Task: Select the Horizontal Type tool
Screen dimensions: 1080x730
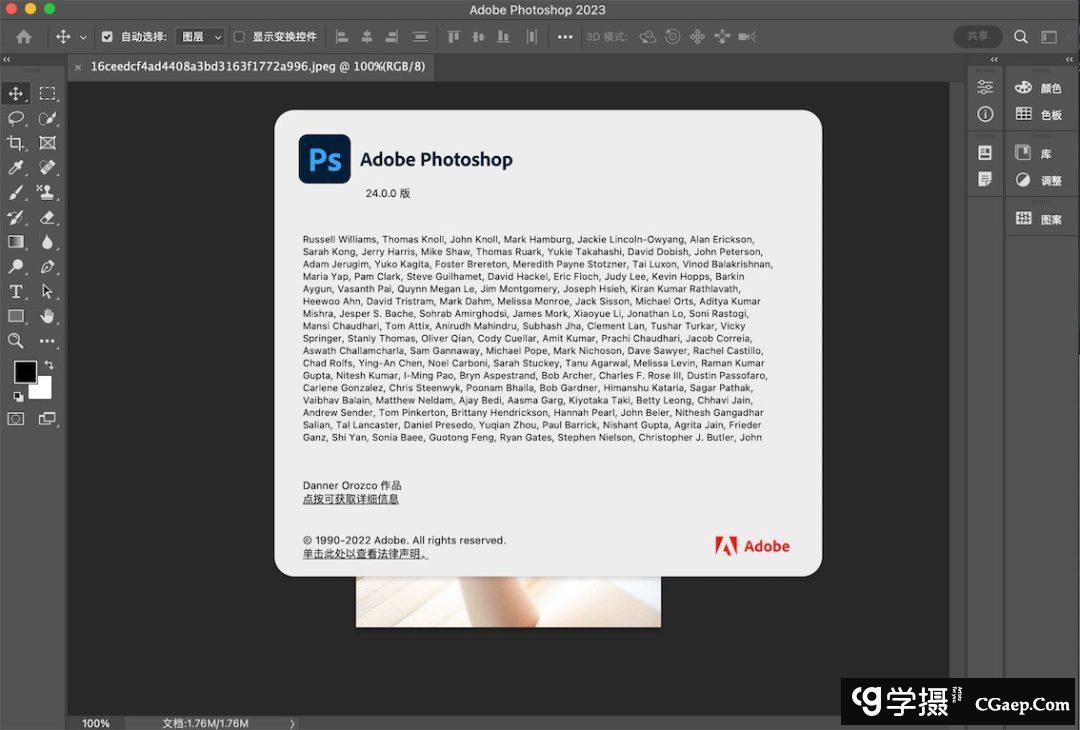Action: (x=16, y=292)
